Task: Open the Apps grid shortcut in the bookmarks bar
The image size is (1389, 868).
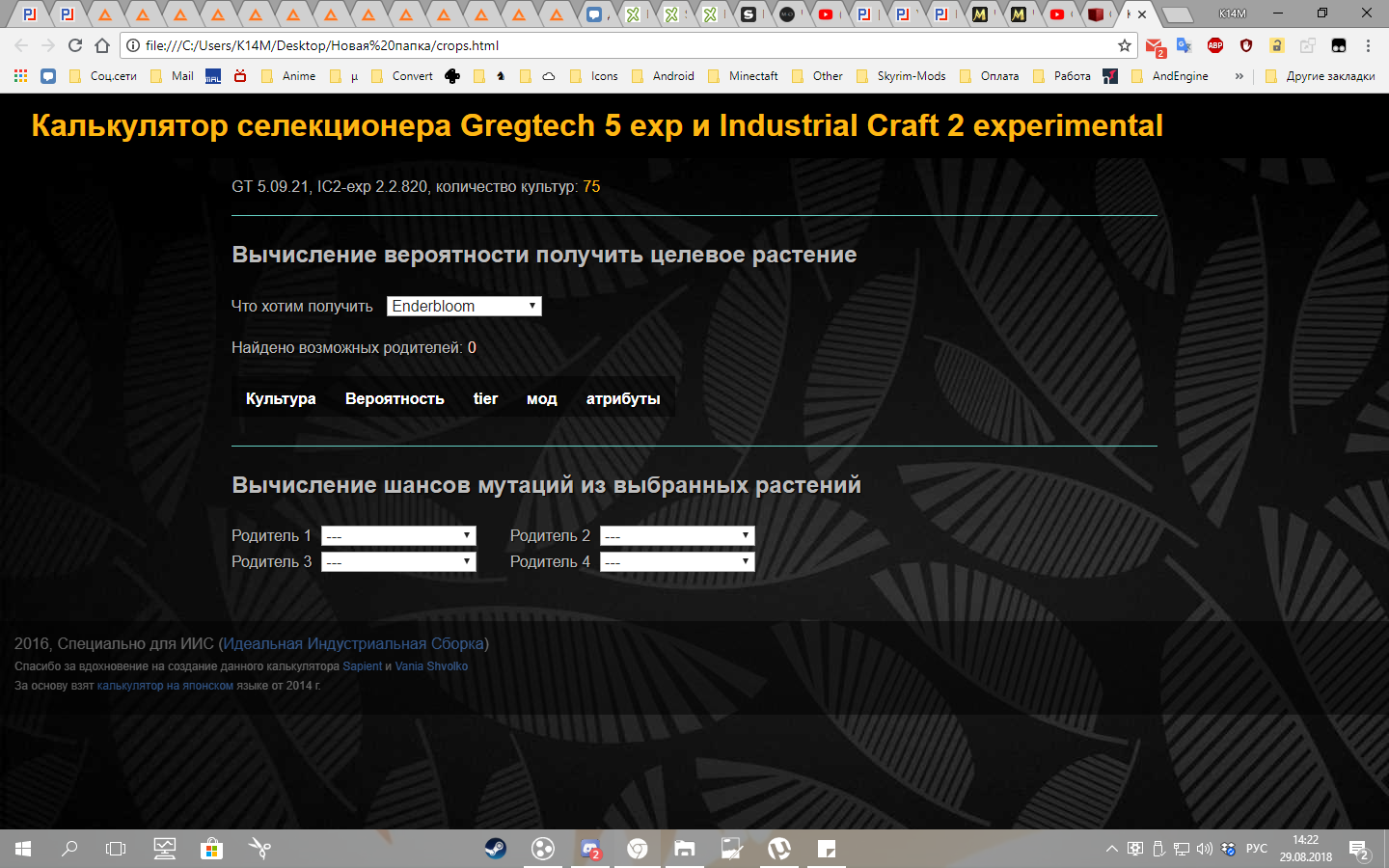Action: click(20, 76)
